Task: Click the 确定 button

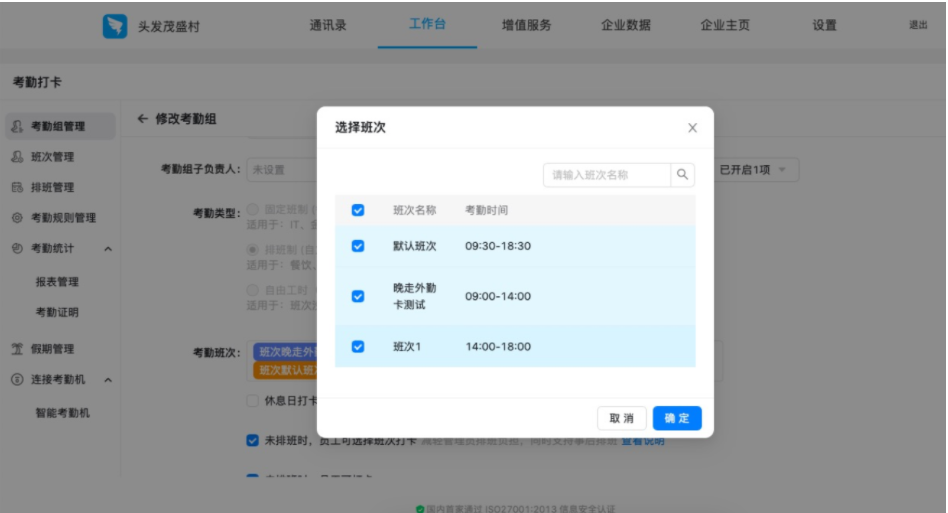Action: click(x=677, y=418)
